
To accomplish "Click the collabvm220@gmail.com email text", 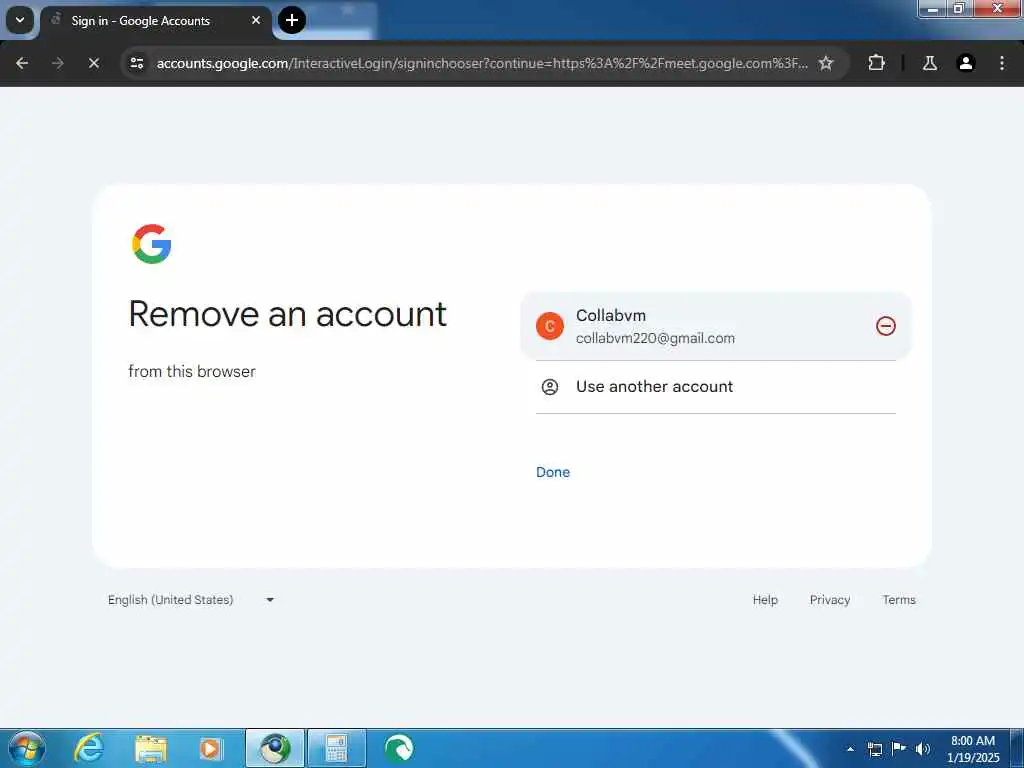I will tap(655, 338).
